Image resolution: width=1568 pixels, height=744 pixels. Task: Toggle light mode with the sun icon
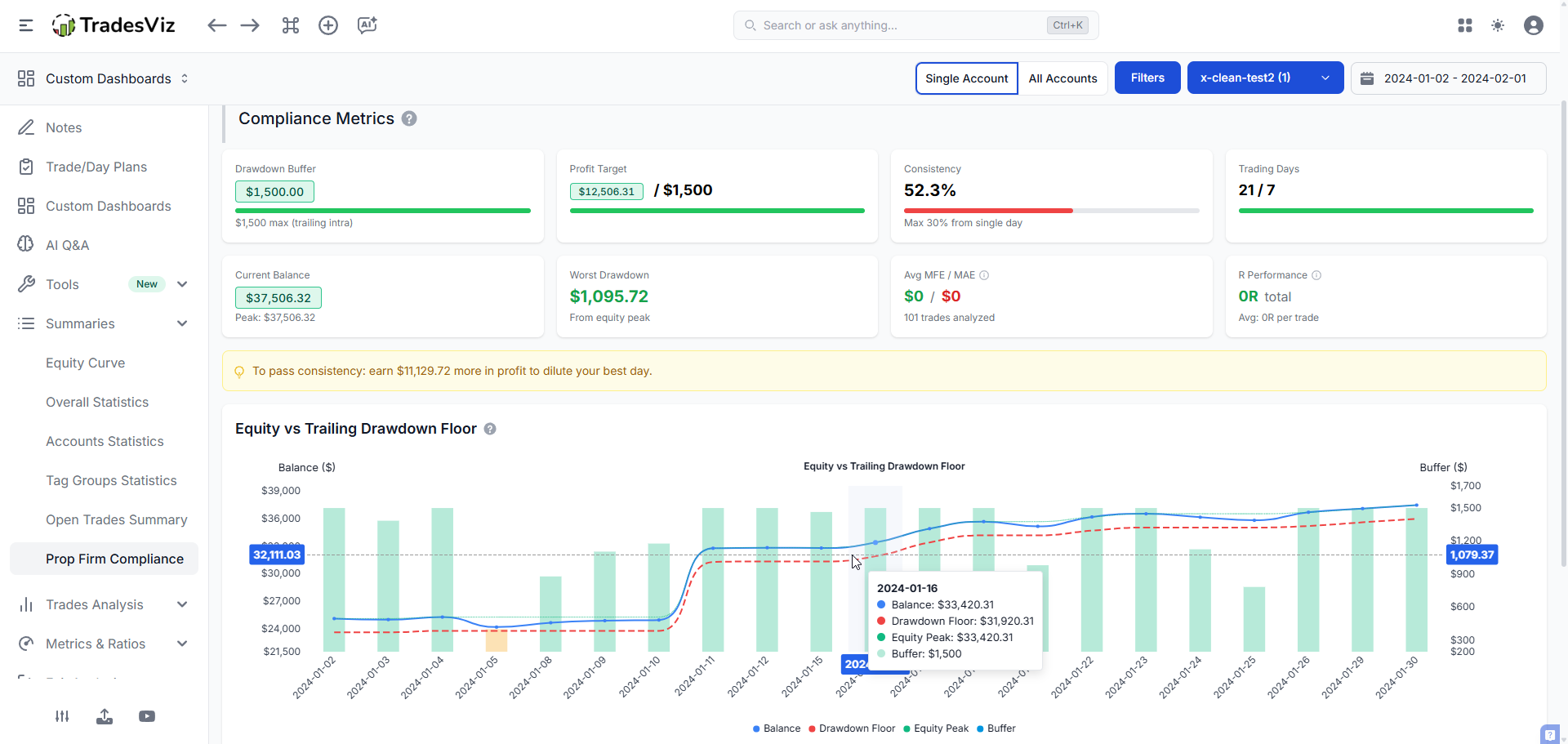click(1498, 25)
